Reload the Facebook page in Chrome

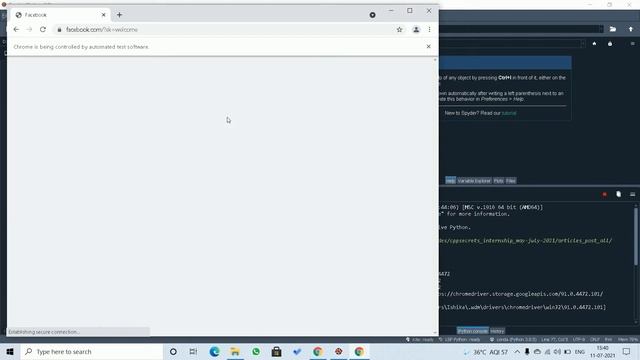pos(43,29)
